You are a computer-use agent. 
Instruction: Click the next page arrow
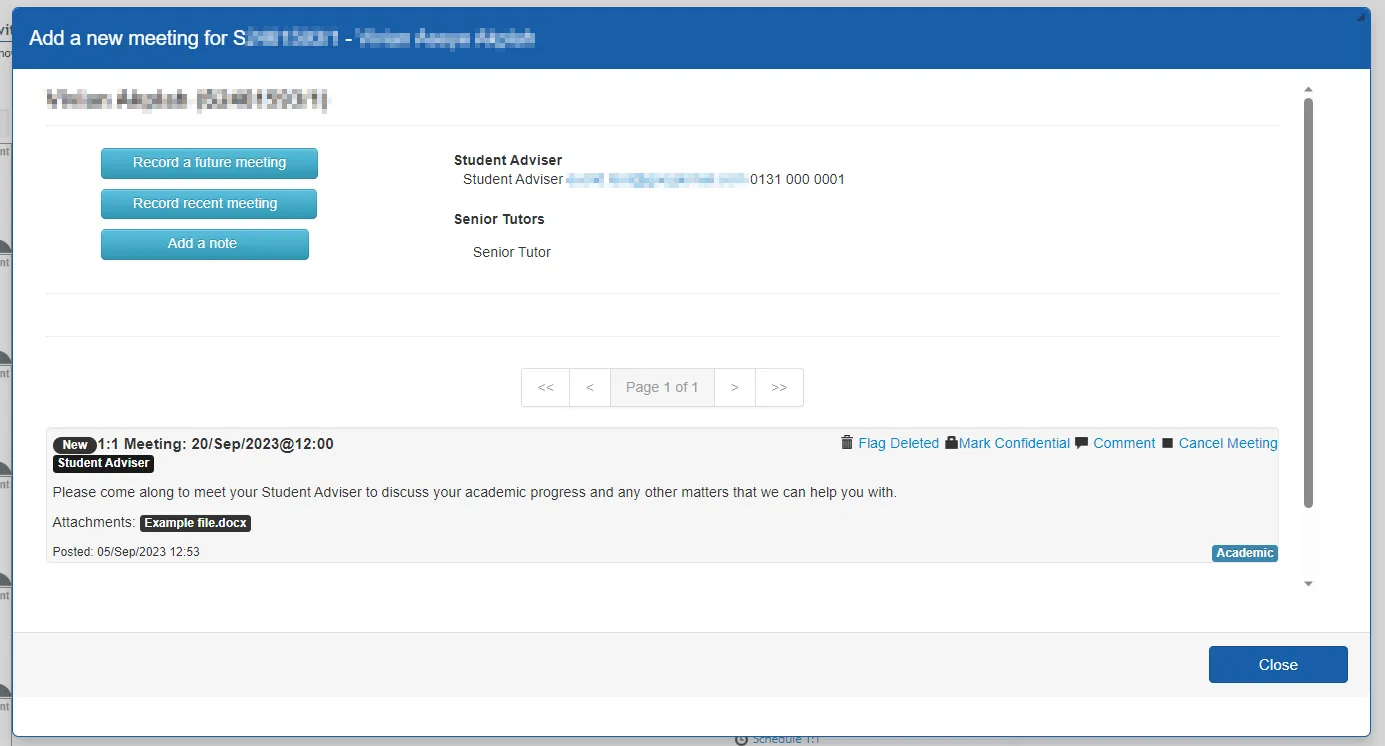coord(734,387)
